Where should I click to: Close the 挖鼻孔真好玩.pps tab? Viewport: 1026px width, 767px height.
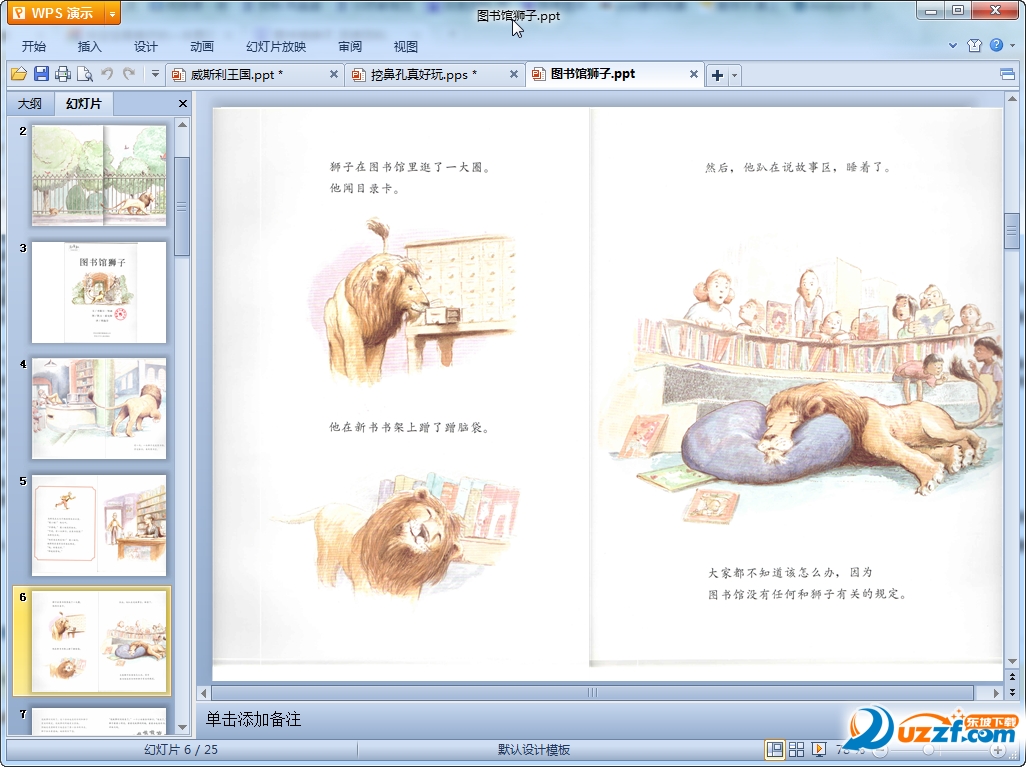[514, 74]
